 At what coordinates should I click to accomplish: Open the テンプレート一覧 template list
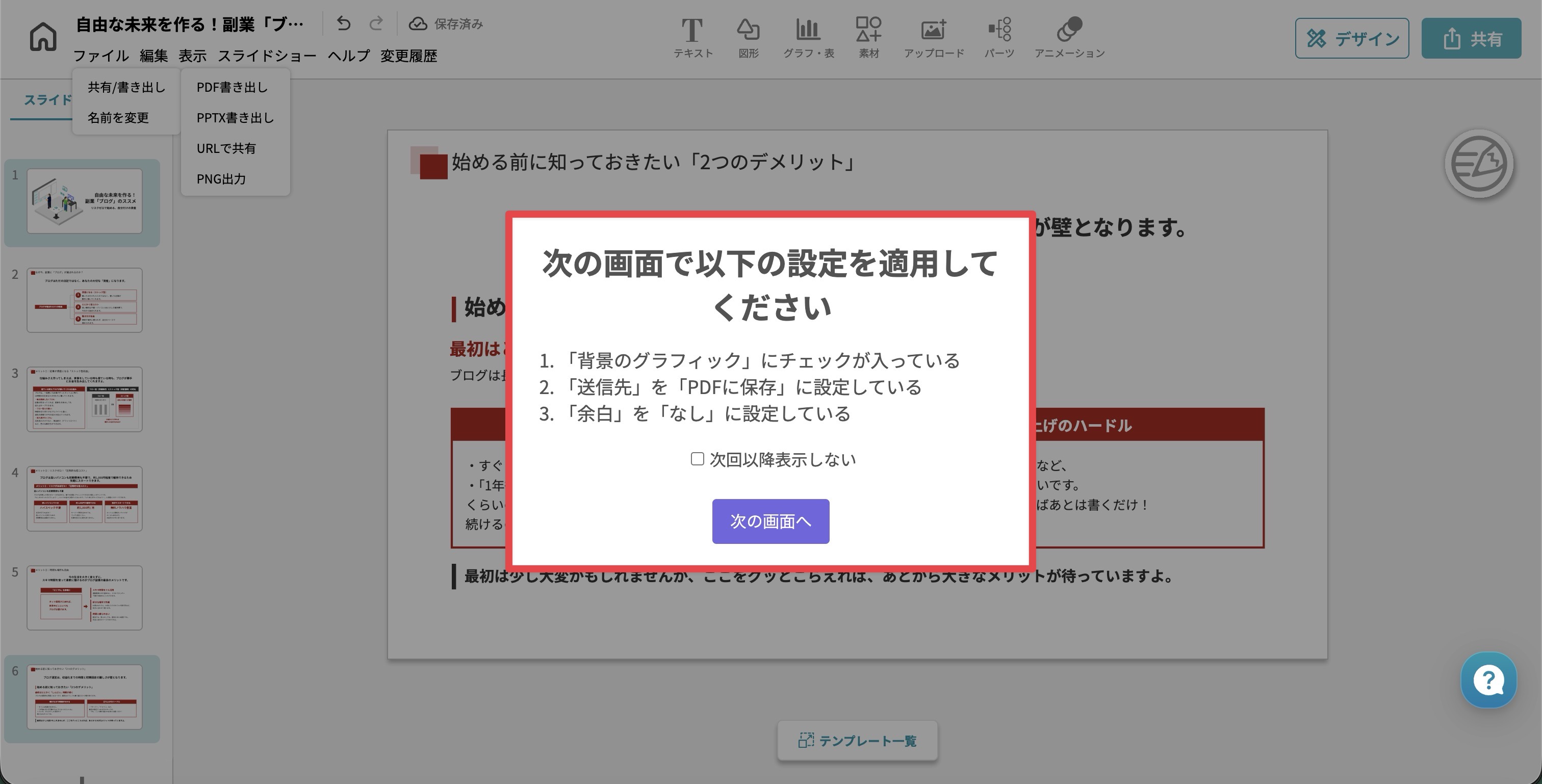click(x=857, y=740)
